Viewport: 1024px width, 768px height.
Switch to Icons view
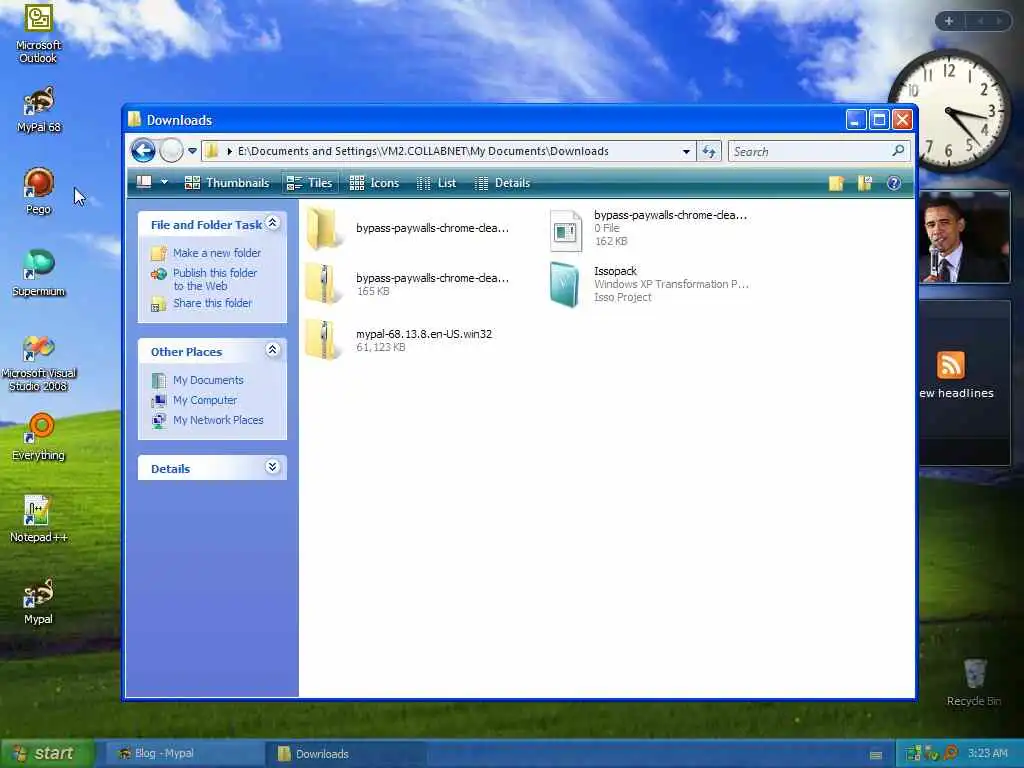click(x=374, y=183)
